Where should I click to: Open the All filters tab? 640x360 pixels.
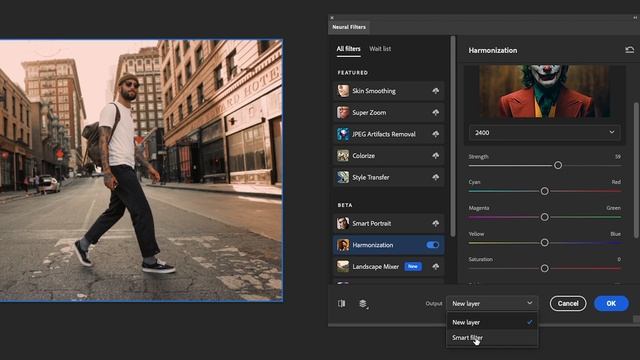click(348, 49)
